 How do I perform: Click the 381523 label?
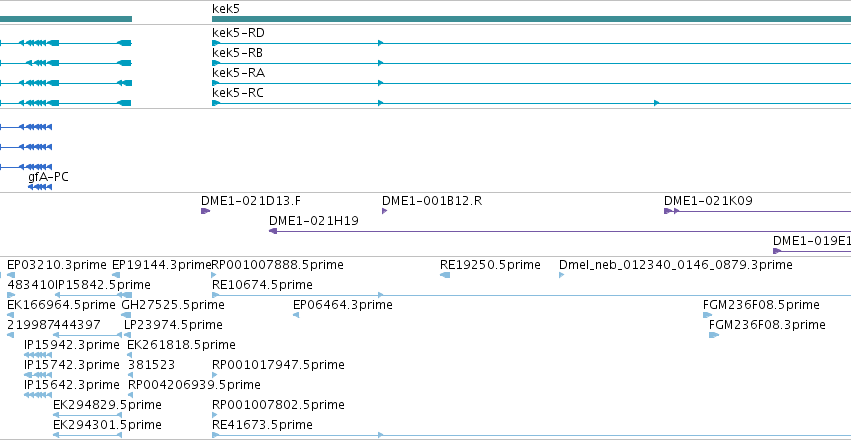pyautogui.click(x=151, y=365)
